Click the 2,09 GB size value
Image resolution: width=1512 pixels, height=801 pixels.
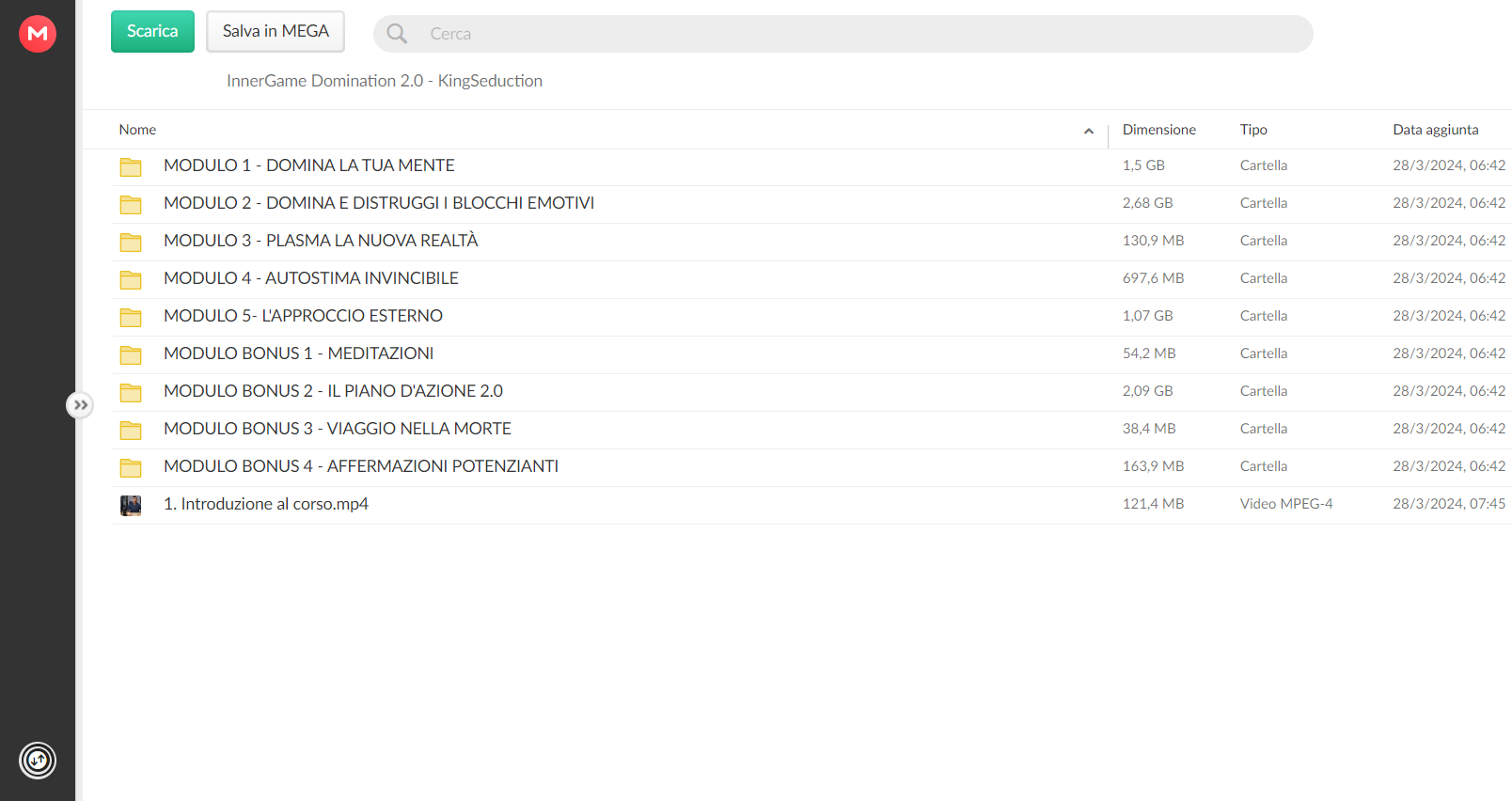[1148, 391]
